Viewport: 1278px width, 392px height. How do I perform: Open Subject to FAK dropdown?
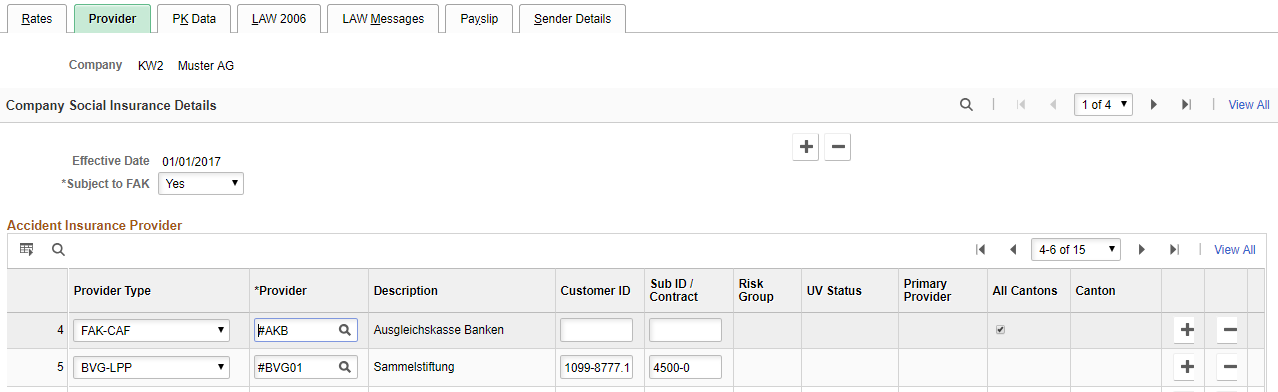pos(201,184)
